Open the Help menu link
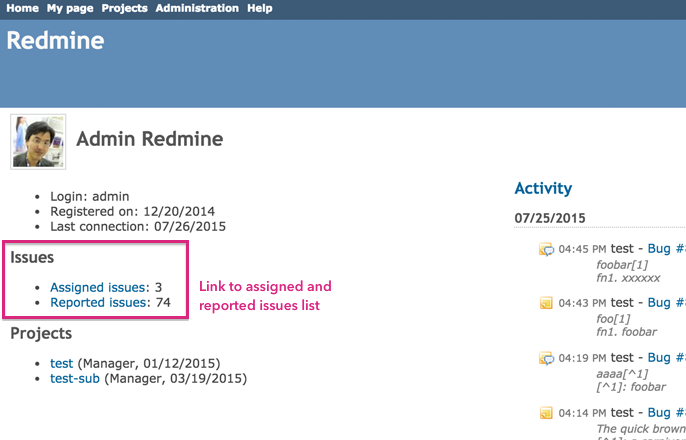The image size is (686, 440). click(x=259, y=8)
